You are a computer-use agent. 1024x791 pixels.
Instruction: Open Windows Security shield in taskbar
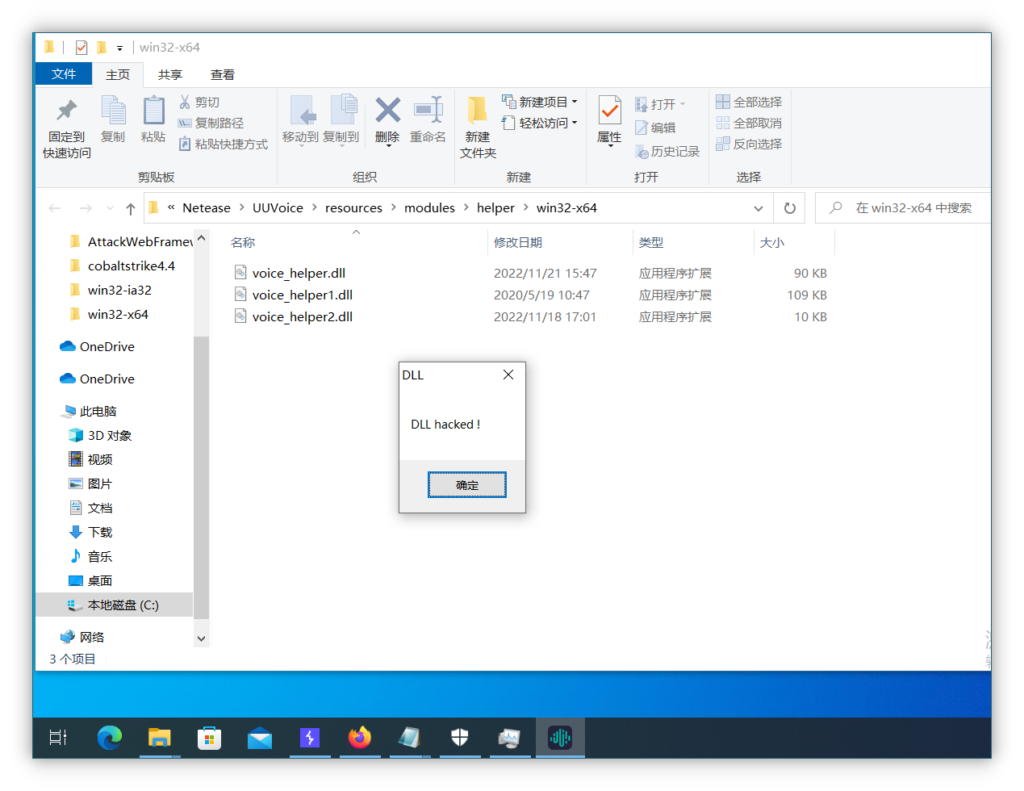460,737
